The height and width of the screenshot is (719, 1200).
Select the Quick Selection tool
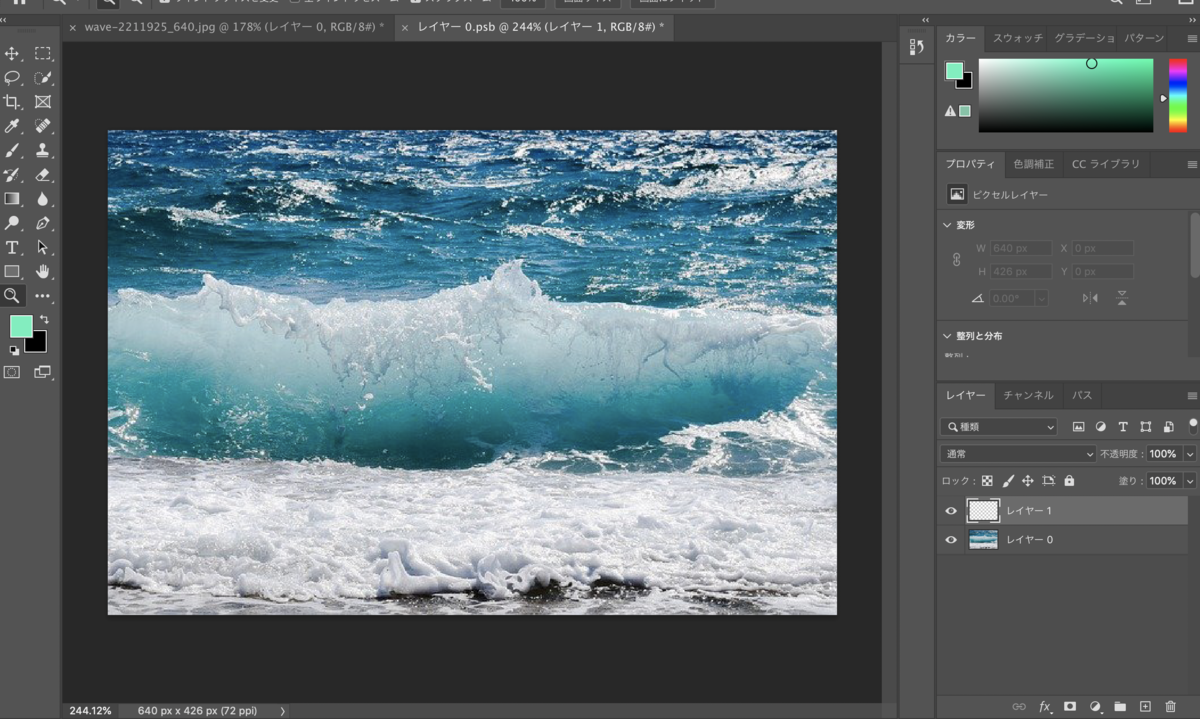coord(43,78)
